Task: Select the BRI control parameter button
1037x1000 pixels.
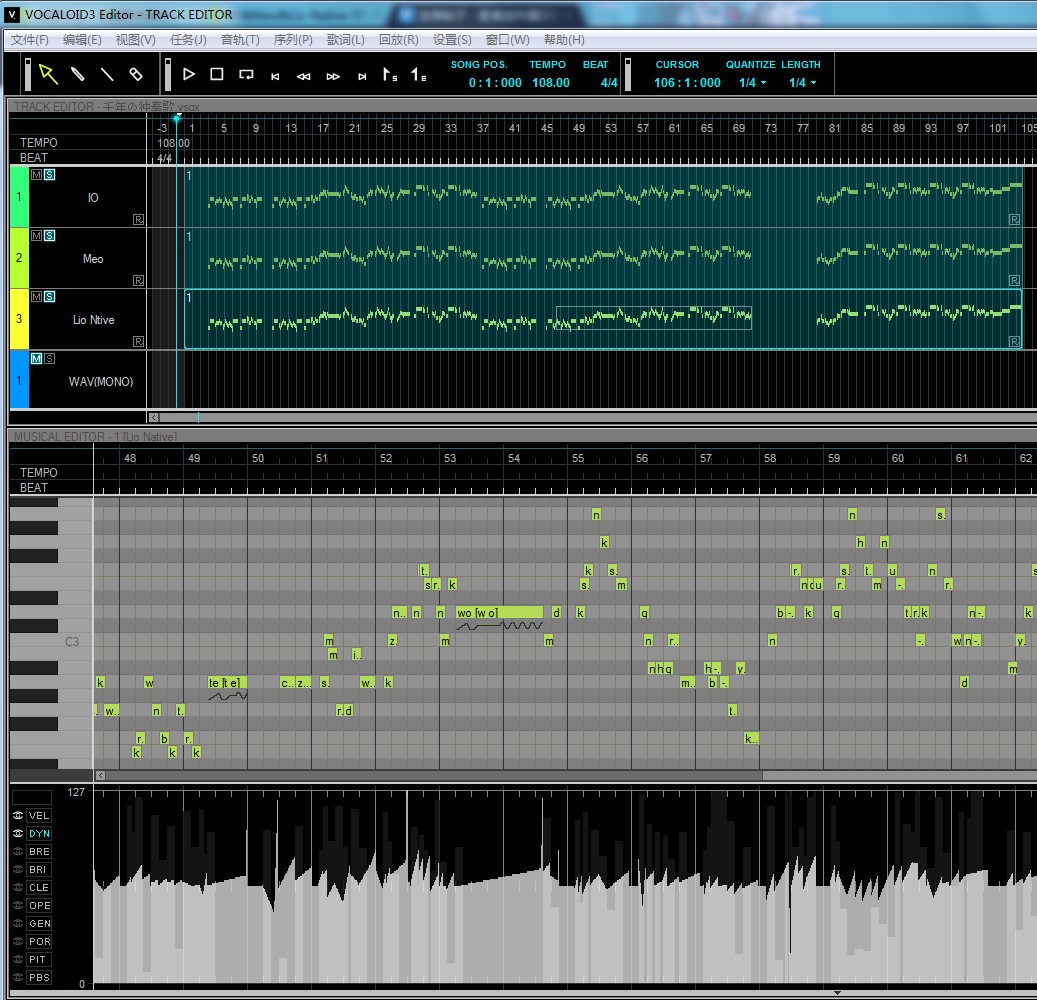Action: (38, 869)
